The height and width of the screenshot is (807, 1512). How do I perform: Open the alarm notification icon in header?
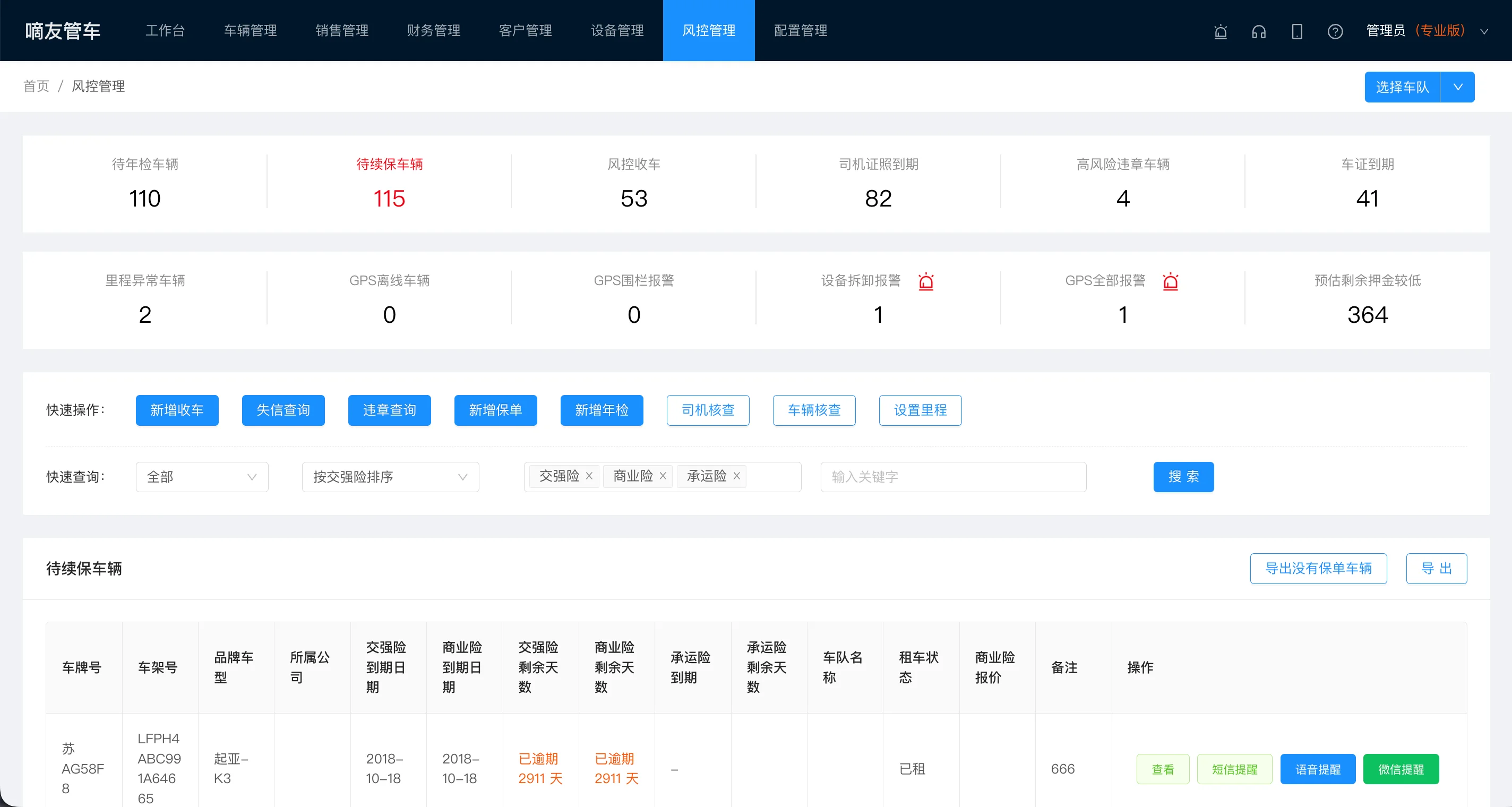coord(1221,31)
